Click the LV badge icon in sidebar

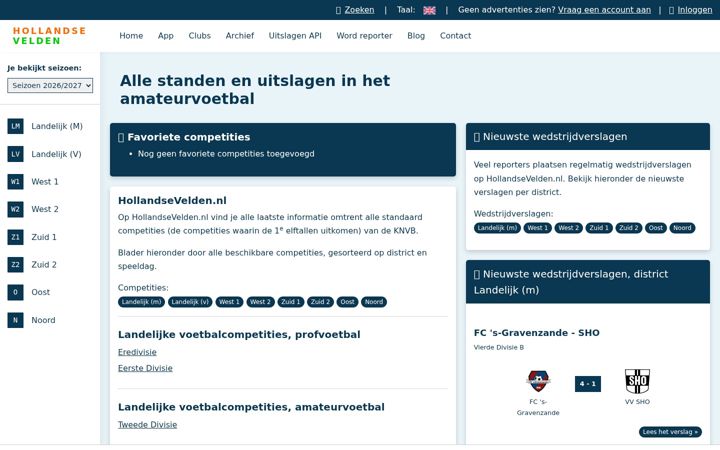16,154
